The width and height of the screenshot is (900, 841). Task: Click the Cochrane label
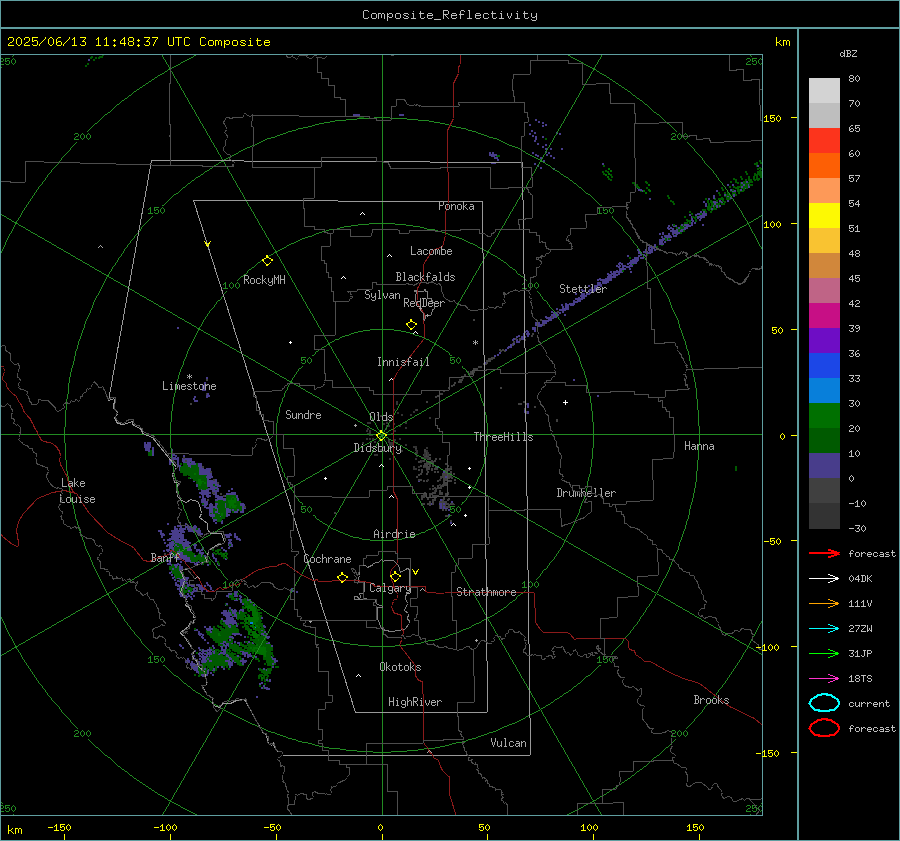pyautogui.click(x=327, y=559)
